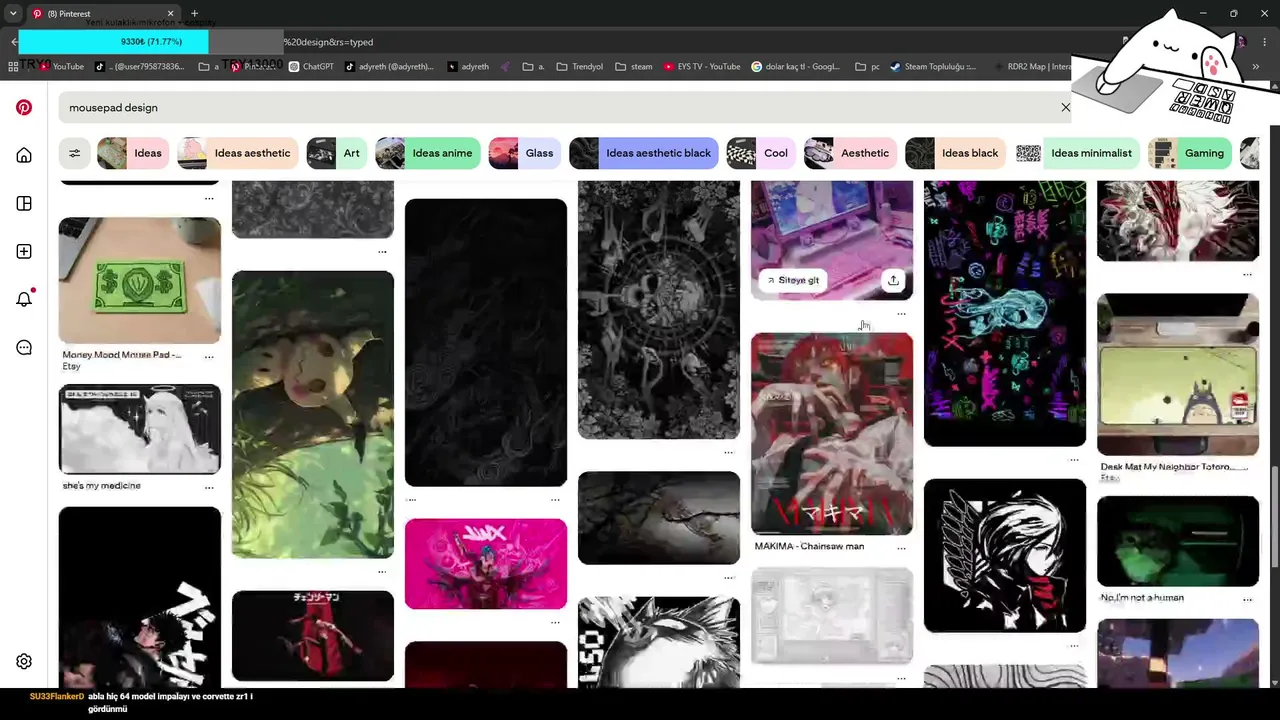The image size is (1280, 720).
Task: Expand the Trendyol bookmark folder
Action: tap(580, 67)
